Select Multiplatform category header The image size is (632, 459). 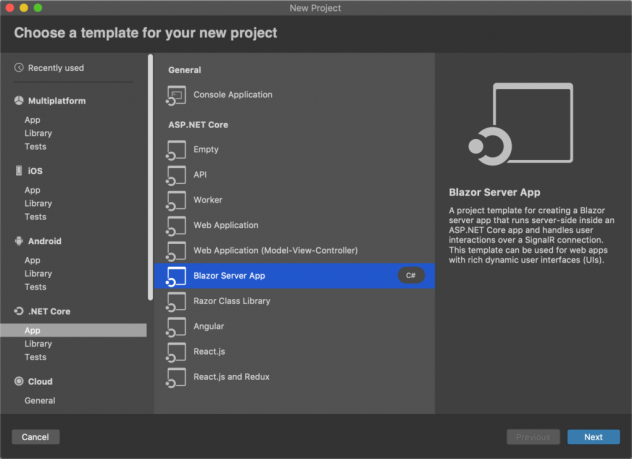pos(56,101)
